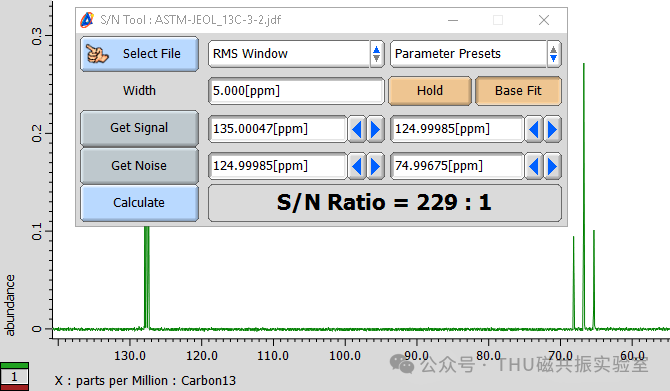Click the S/N Tool window title icon
The image size is (670, 391).
(x=87, y=20)
